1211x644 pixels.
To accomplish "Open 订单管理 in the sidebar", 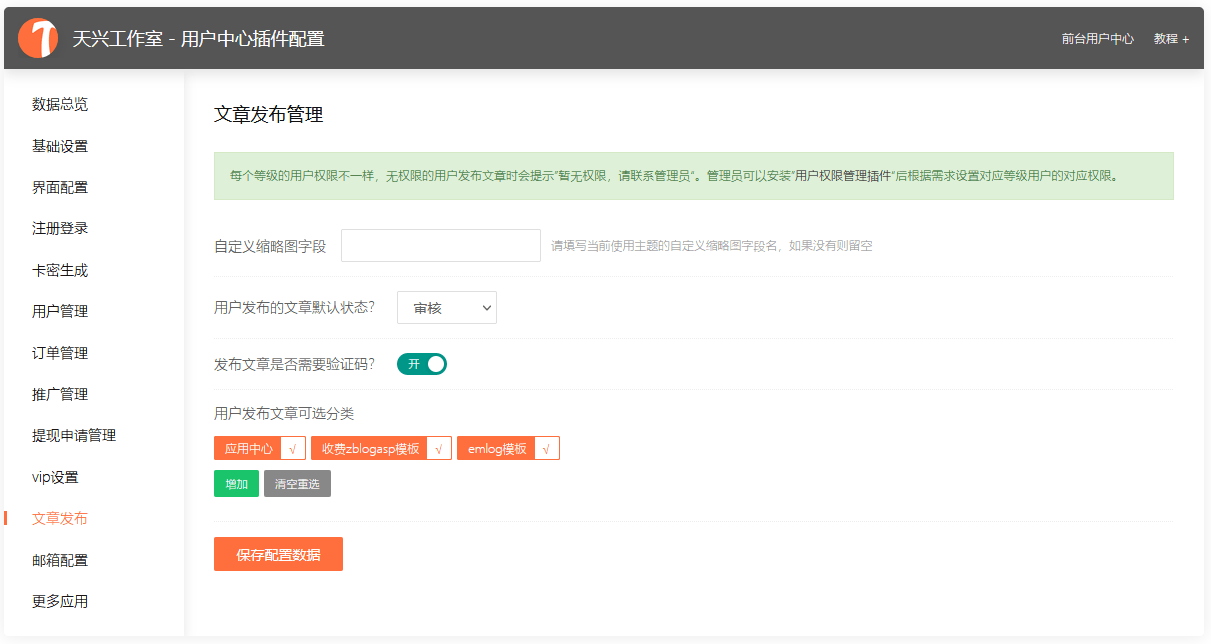I will [x=60, y=353].
